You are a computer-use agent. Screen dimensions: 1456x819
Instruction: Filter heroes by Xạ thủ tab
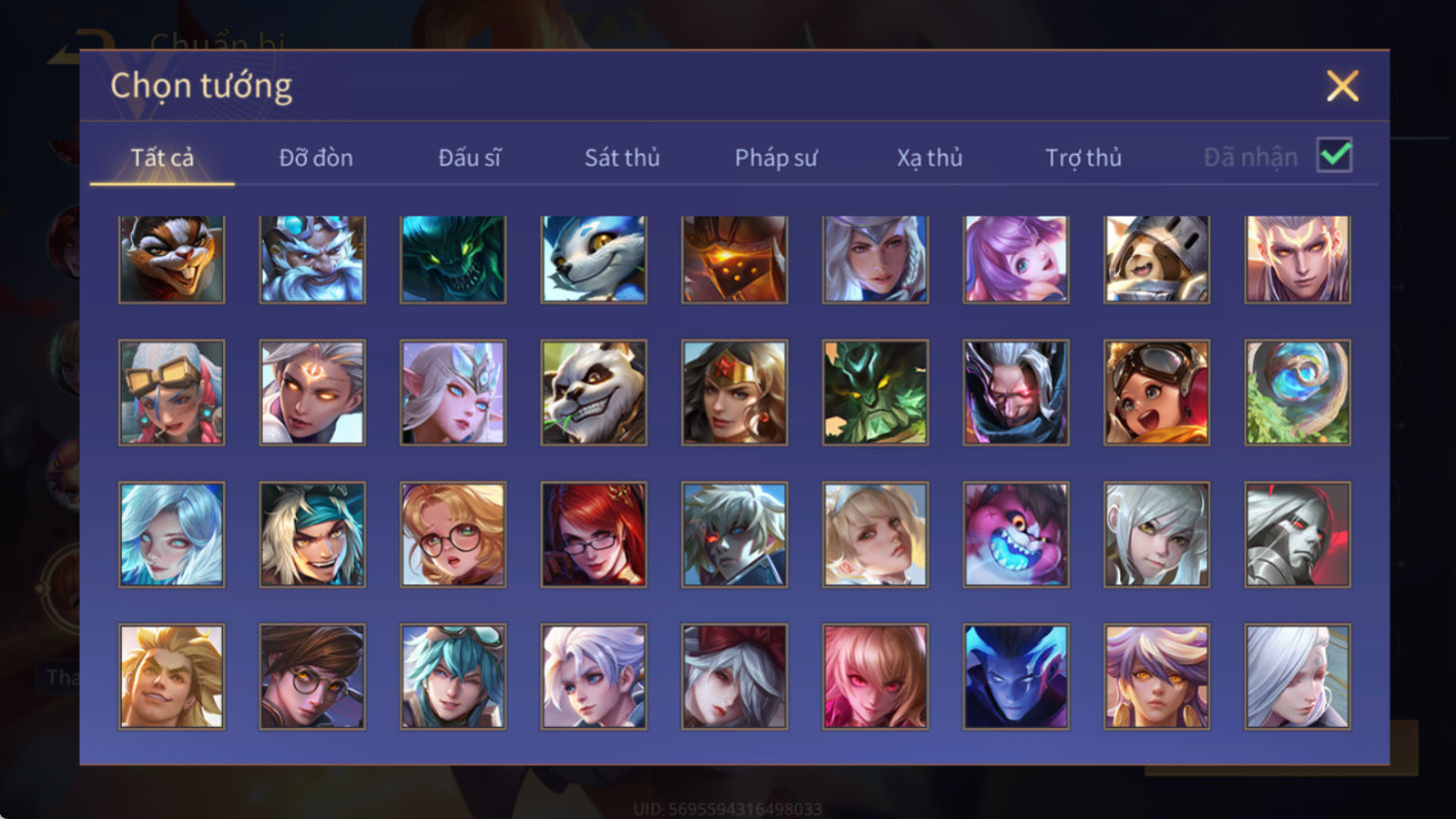[x=929, y=158]
